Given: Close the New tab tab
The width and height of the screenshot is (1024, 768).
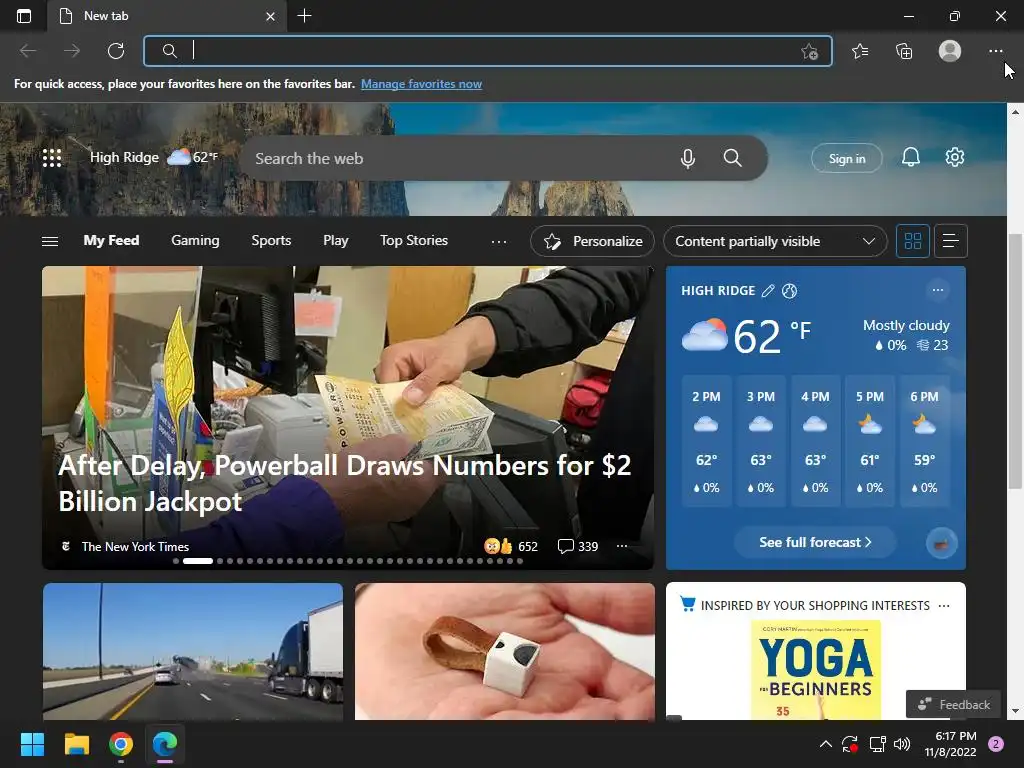Looking at the screenshot, I should (270, 16).
